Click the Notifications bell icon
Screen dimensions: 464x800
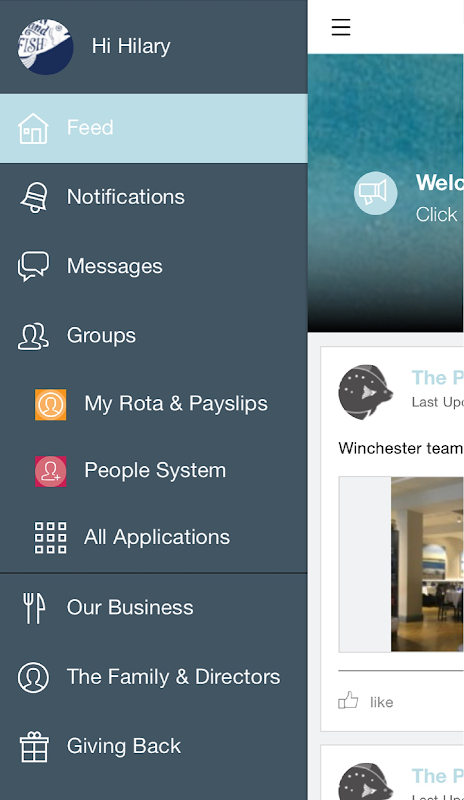point(34,197)
